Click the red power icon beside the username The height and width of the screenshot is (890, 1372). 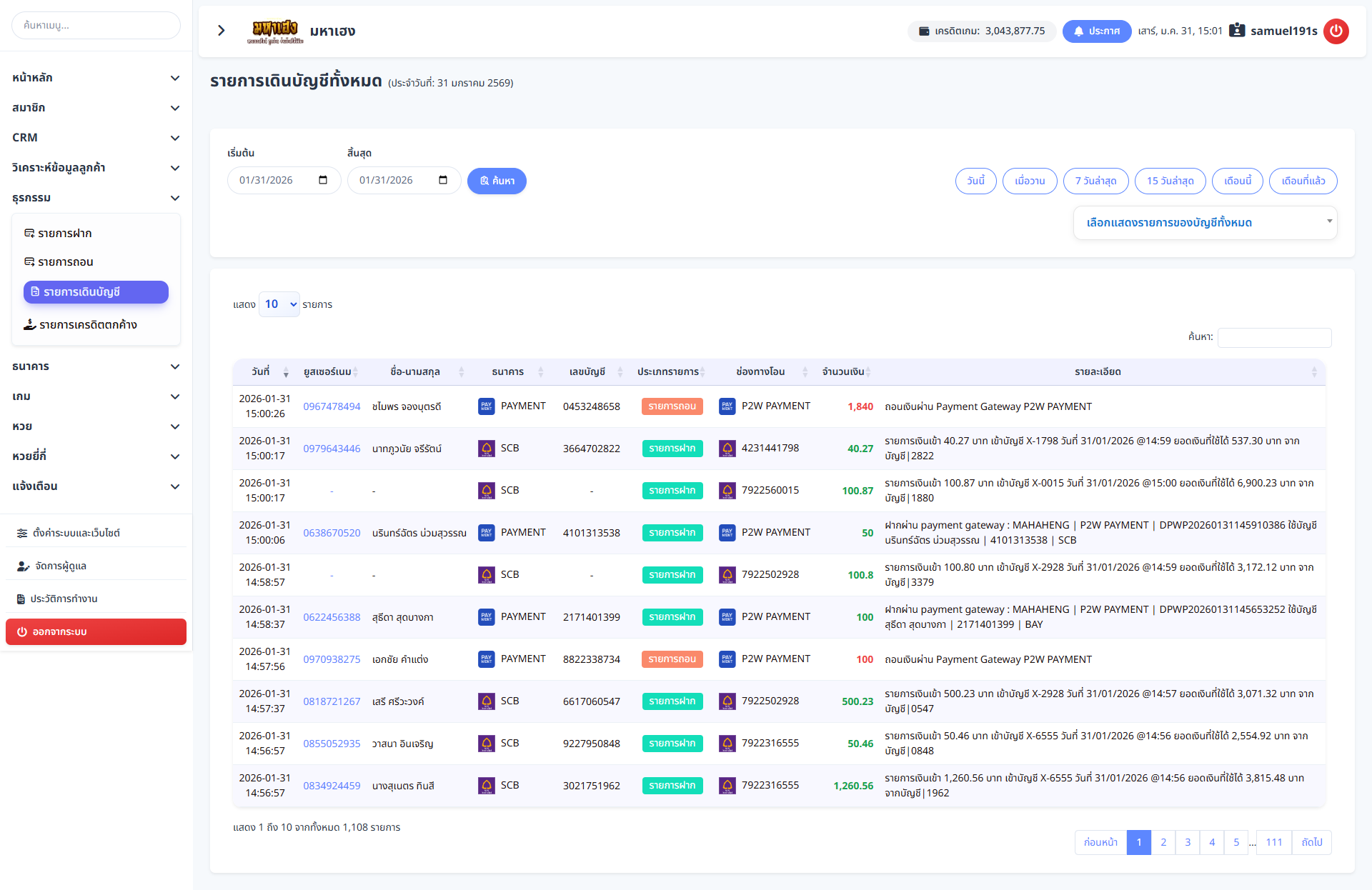[x=1336, y=31]
